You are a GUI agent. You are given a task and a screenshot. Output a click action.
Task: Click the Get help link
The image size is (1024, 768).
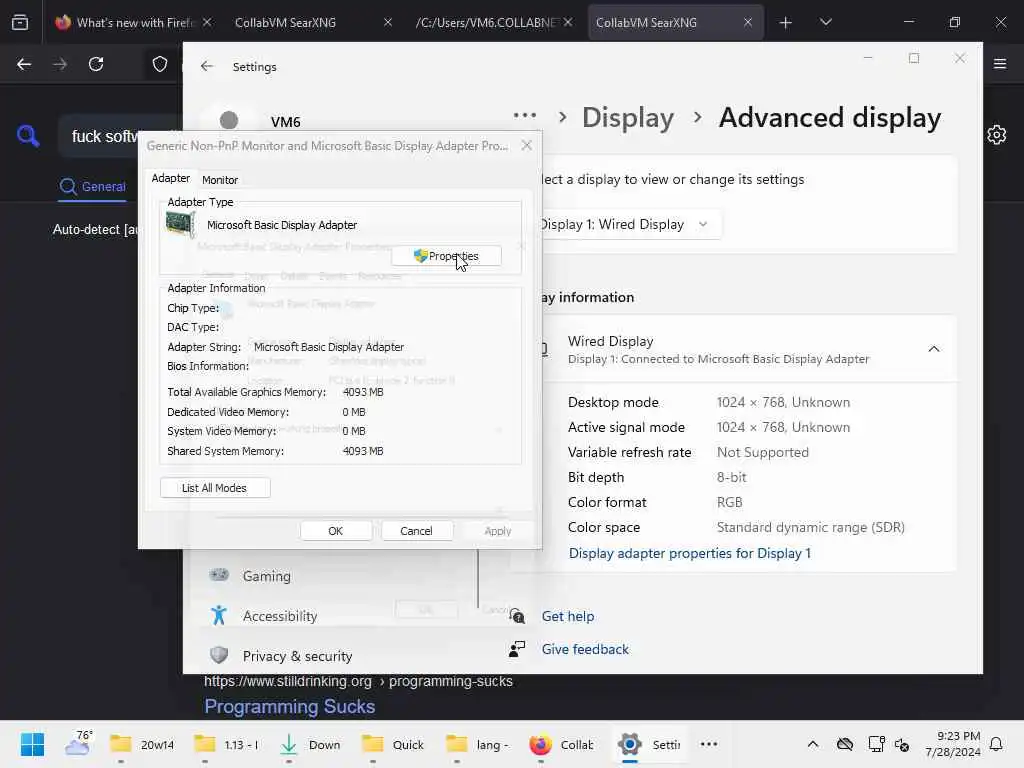coord(568,616)
